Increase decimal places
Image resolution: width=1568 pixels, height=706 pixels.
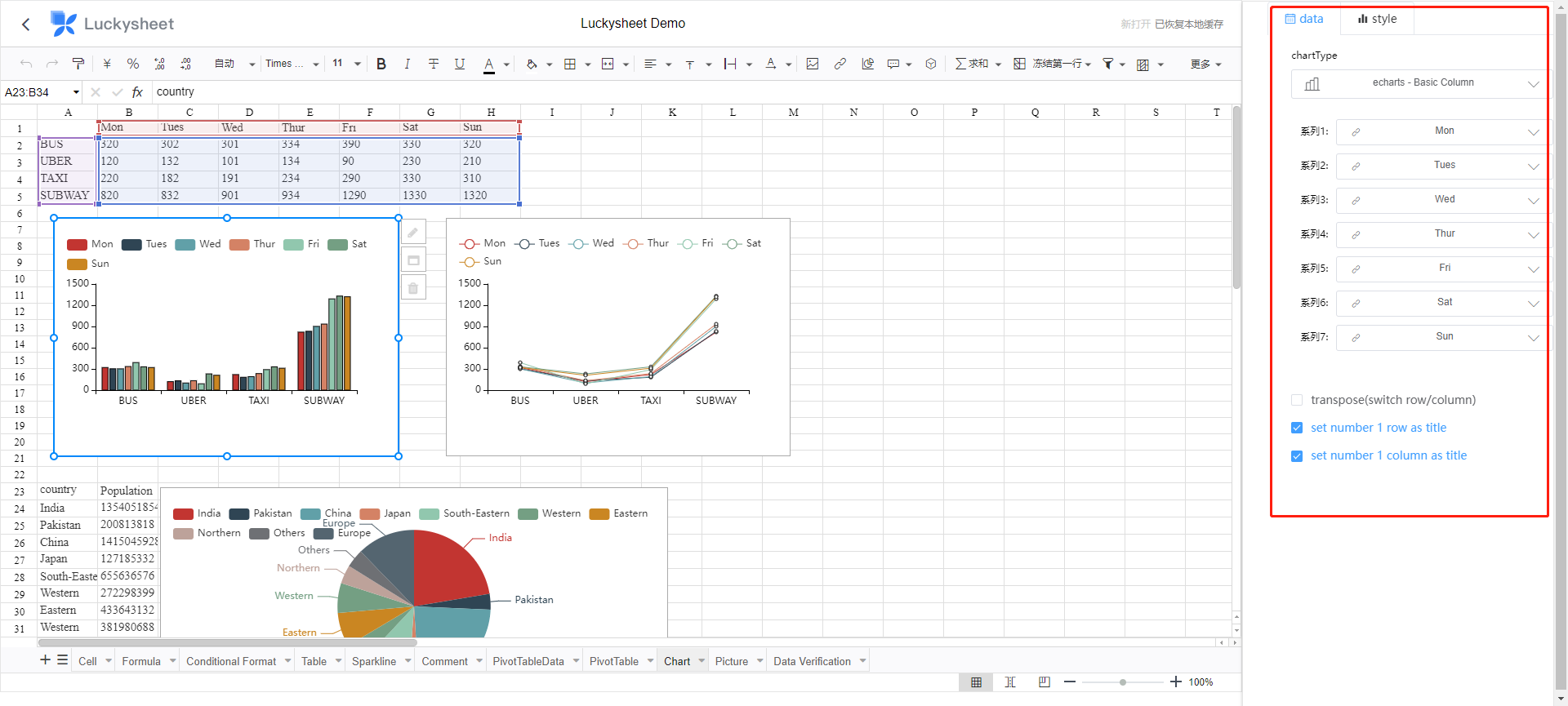pyautogui.click(x=185, y=64)
